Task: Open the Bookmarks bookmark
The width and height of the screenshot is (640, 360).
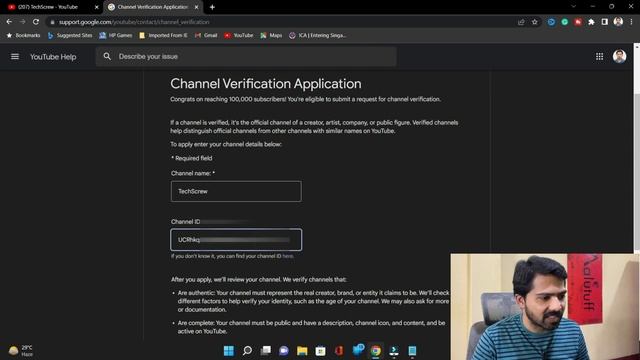Action: tap(23, 36)
